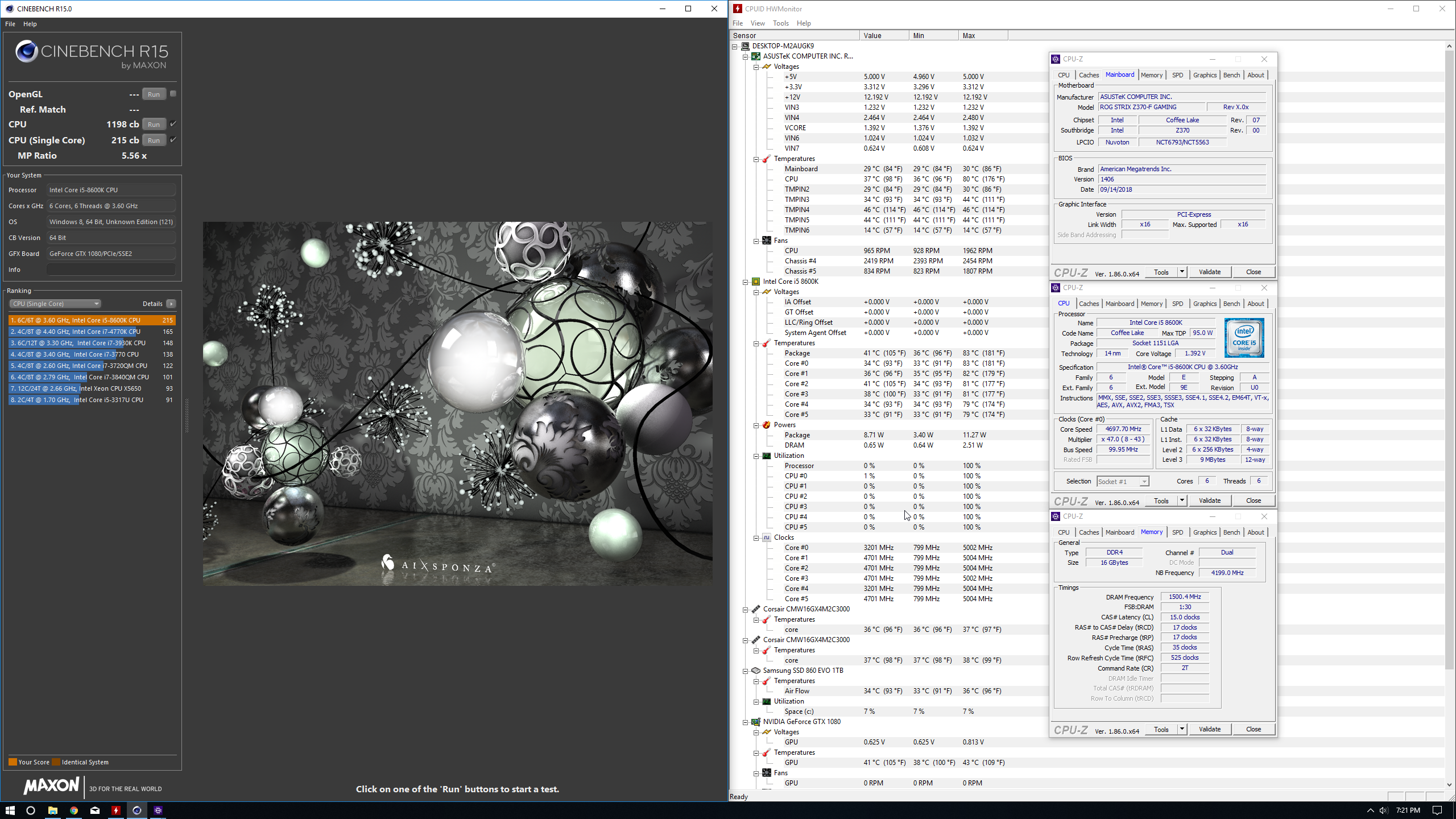
Task: Show hidden tray icons arrow
Action: click(1370, 810)
